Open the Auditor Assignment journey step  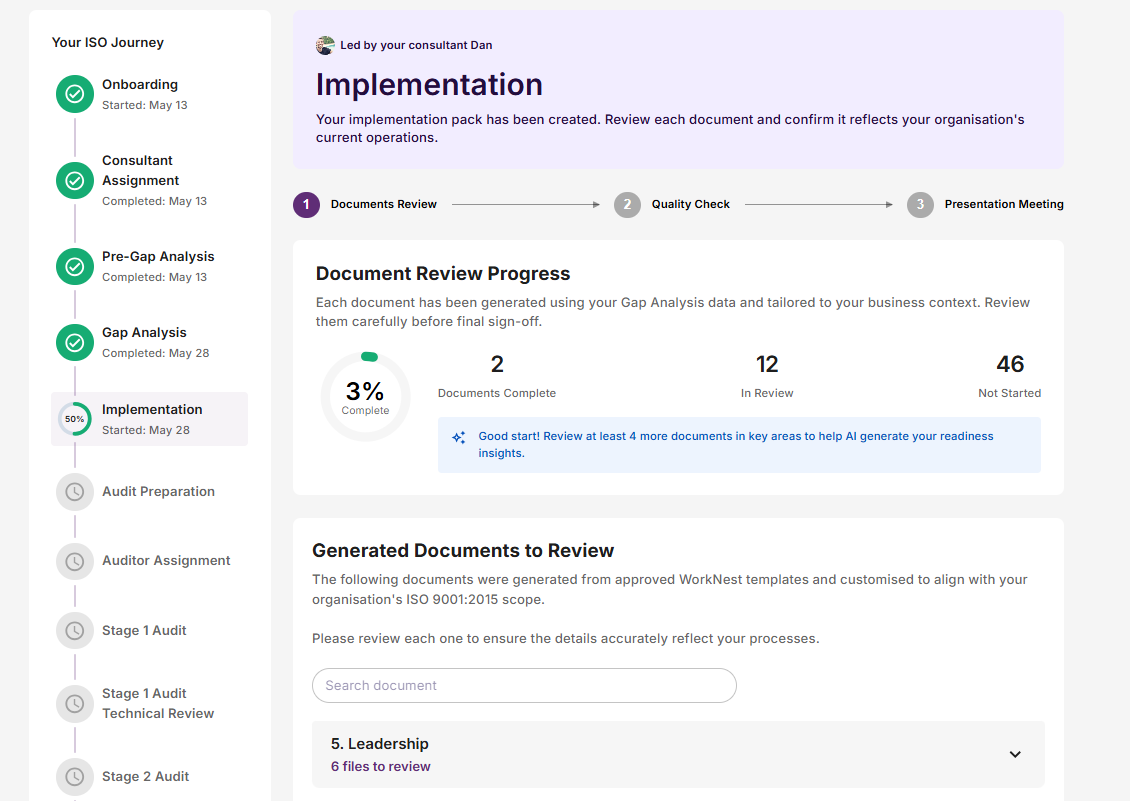click(166, 561)
